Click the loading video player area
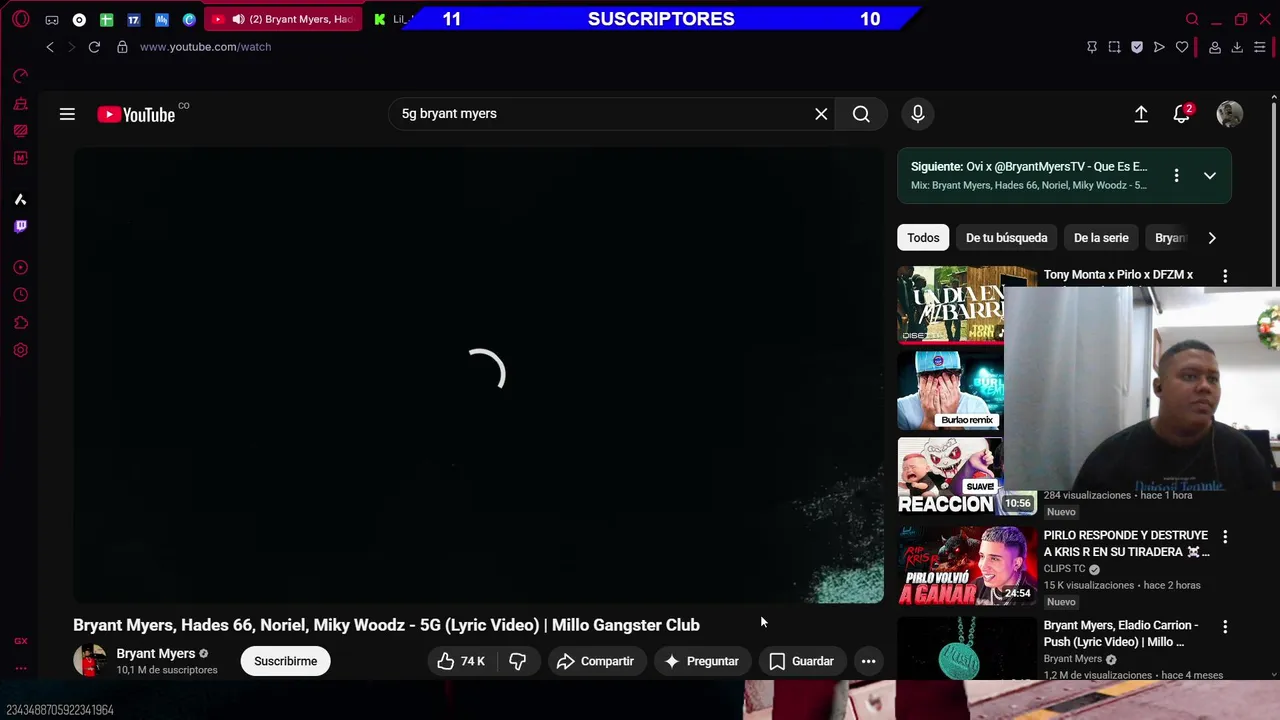 pyautogui.click(x=478, y=375)
